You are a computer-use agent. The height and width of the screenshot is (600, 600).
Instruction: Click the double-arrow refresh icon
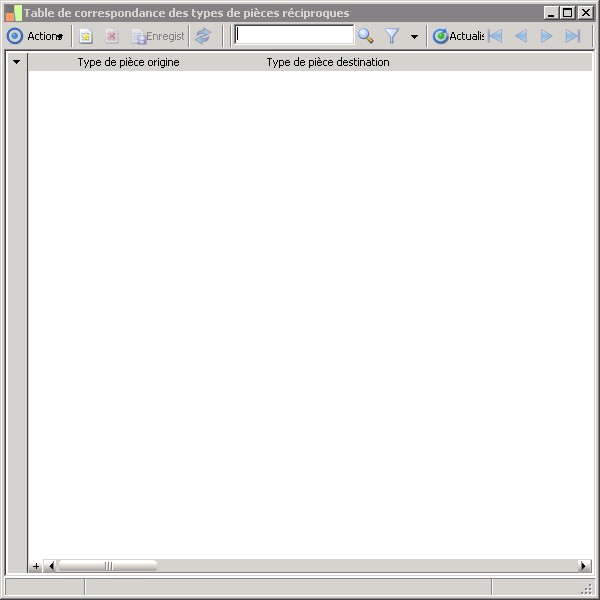click(x=203, y=36)
